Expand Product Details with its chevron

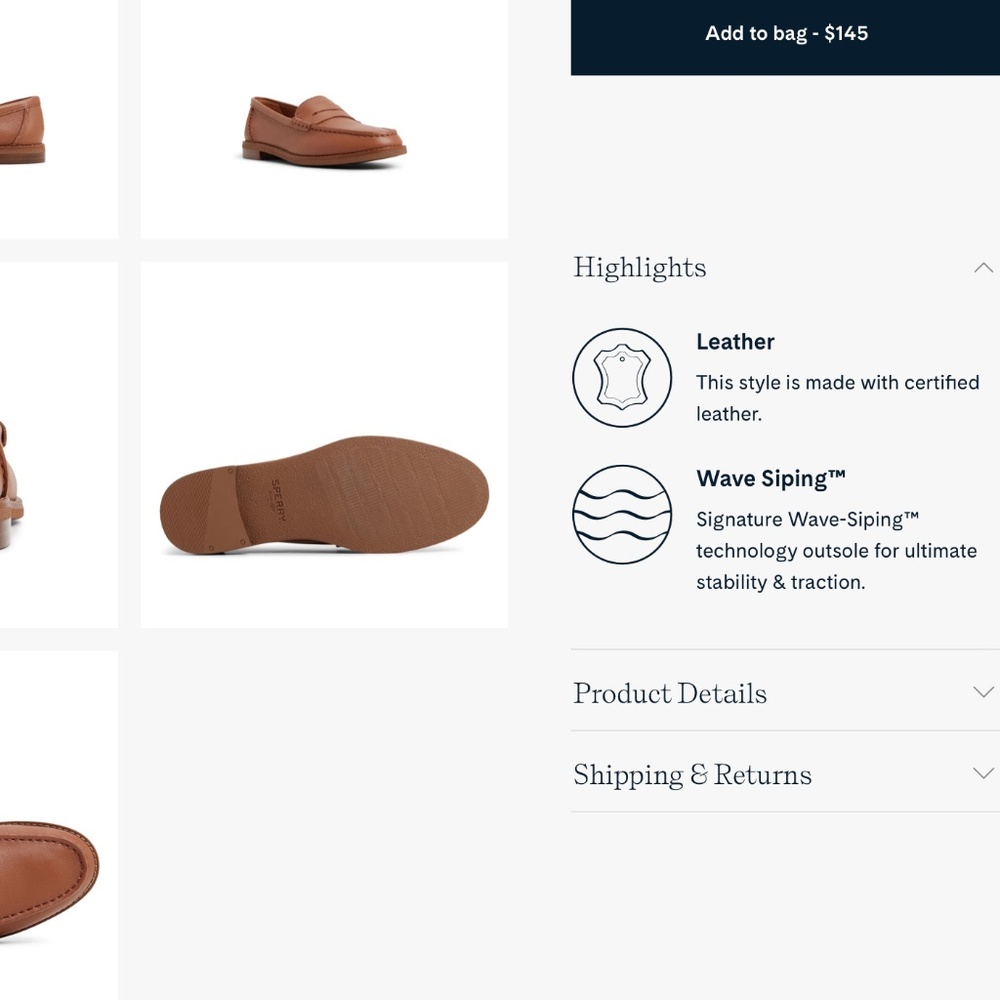(x=983, y=692)
